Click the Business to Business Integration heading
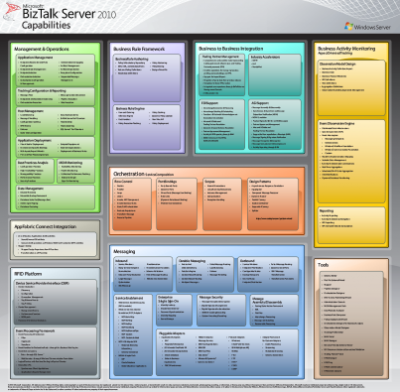This screenshot has height=392, width=400. (231, 49)
